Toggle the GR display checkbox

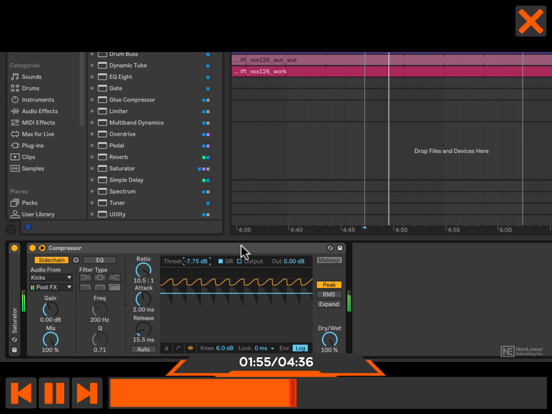(x=220, y=262)
